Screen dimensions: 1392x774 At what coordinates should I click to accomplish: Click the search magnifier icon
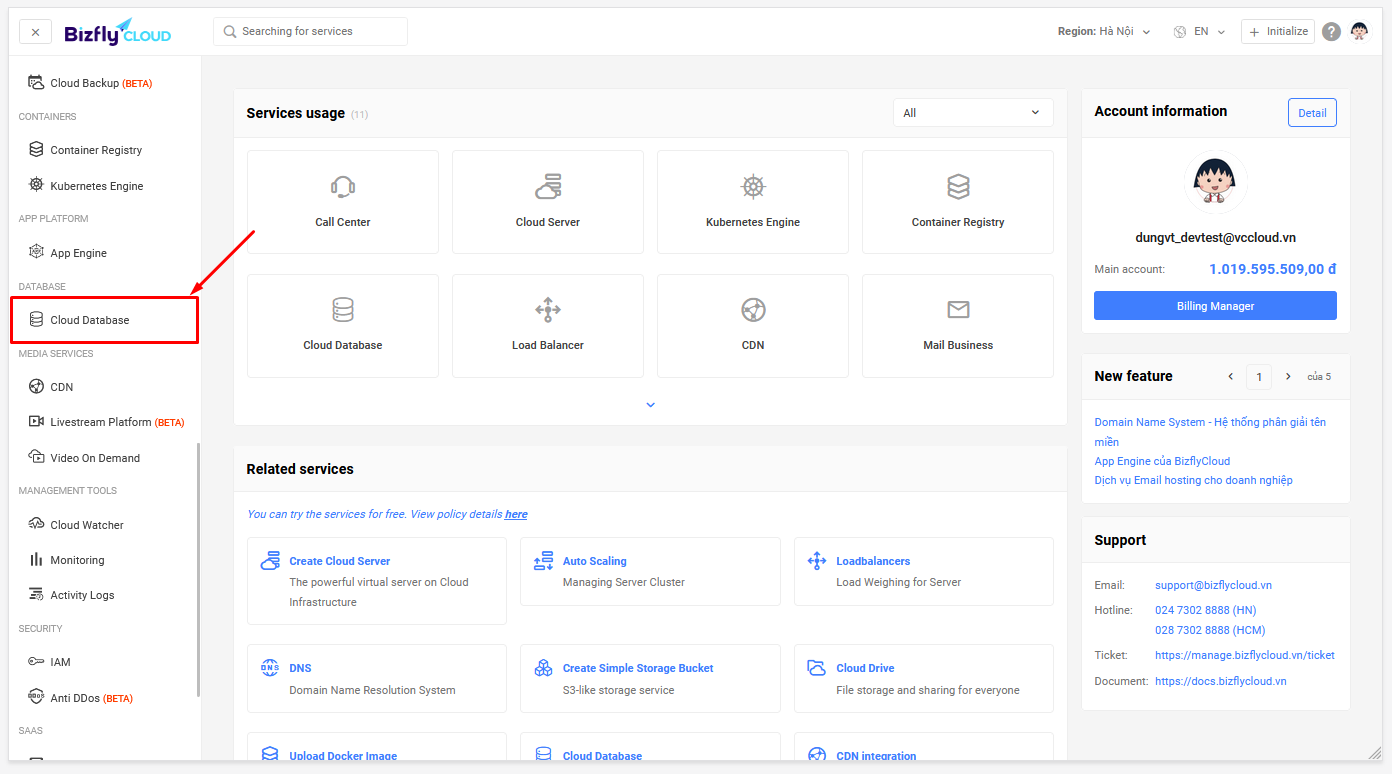pyautogui.click(x=230, y=31)
